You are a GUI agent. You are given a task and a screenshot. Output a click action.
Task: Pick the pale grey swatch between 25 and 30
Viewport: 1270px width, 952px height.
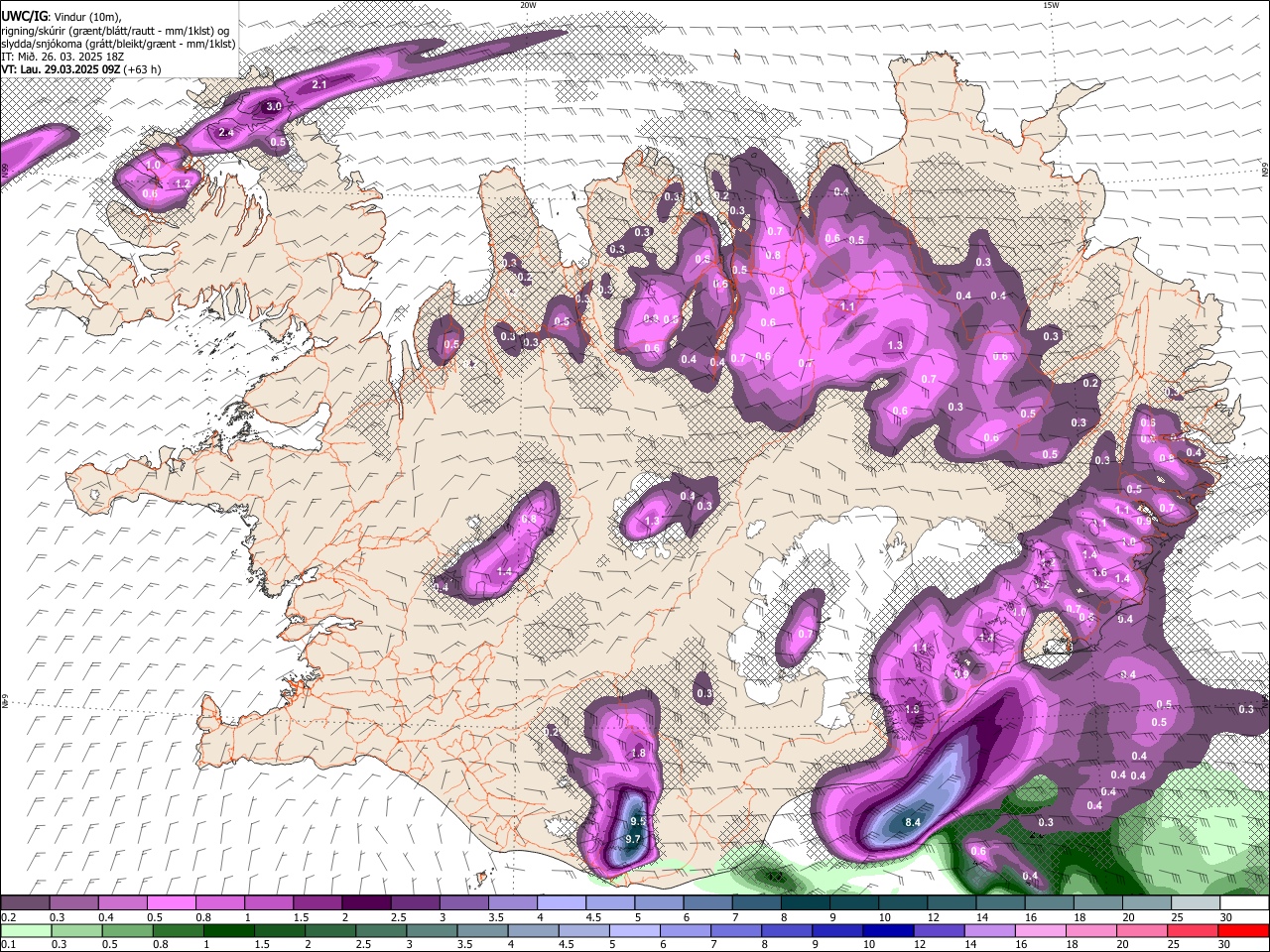[x=1197, y=902]
